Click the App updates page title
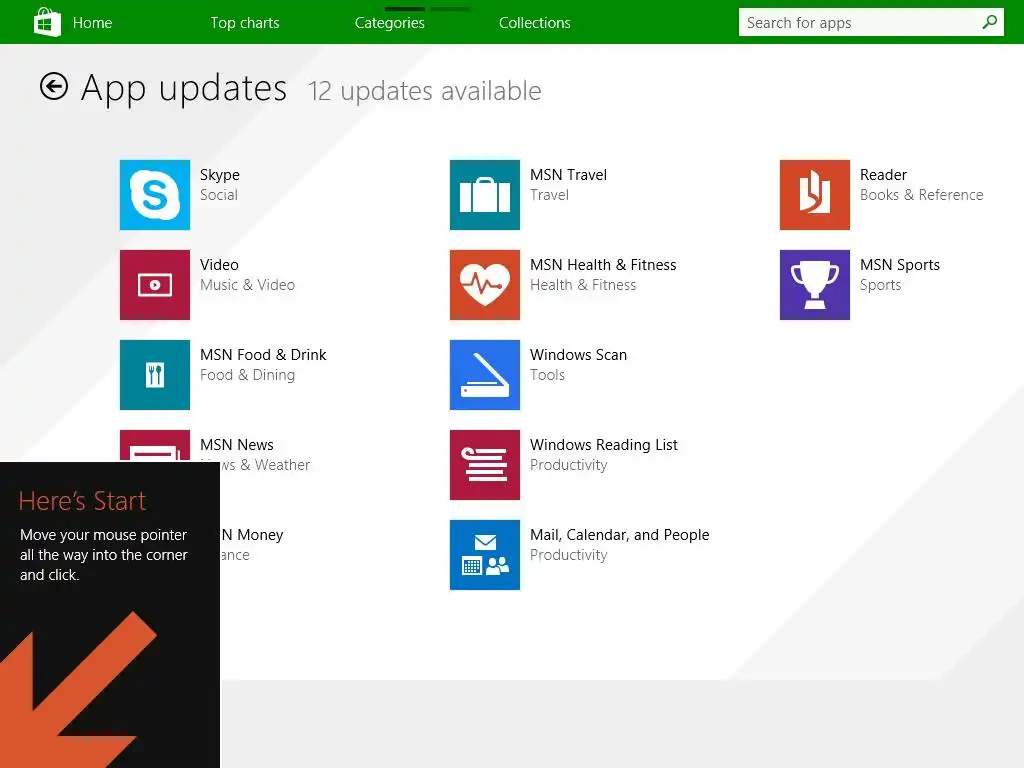The height and width of the screenshot is (768, 1024). tap(184, 89)
